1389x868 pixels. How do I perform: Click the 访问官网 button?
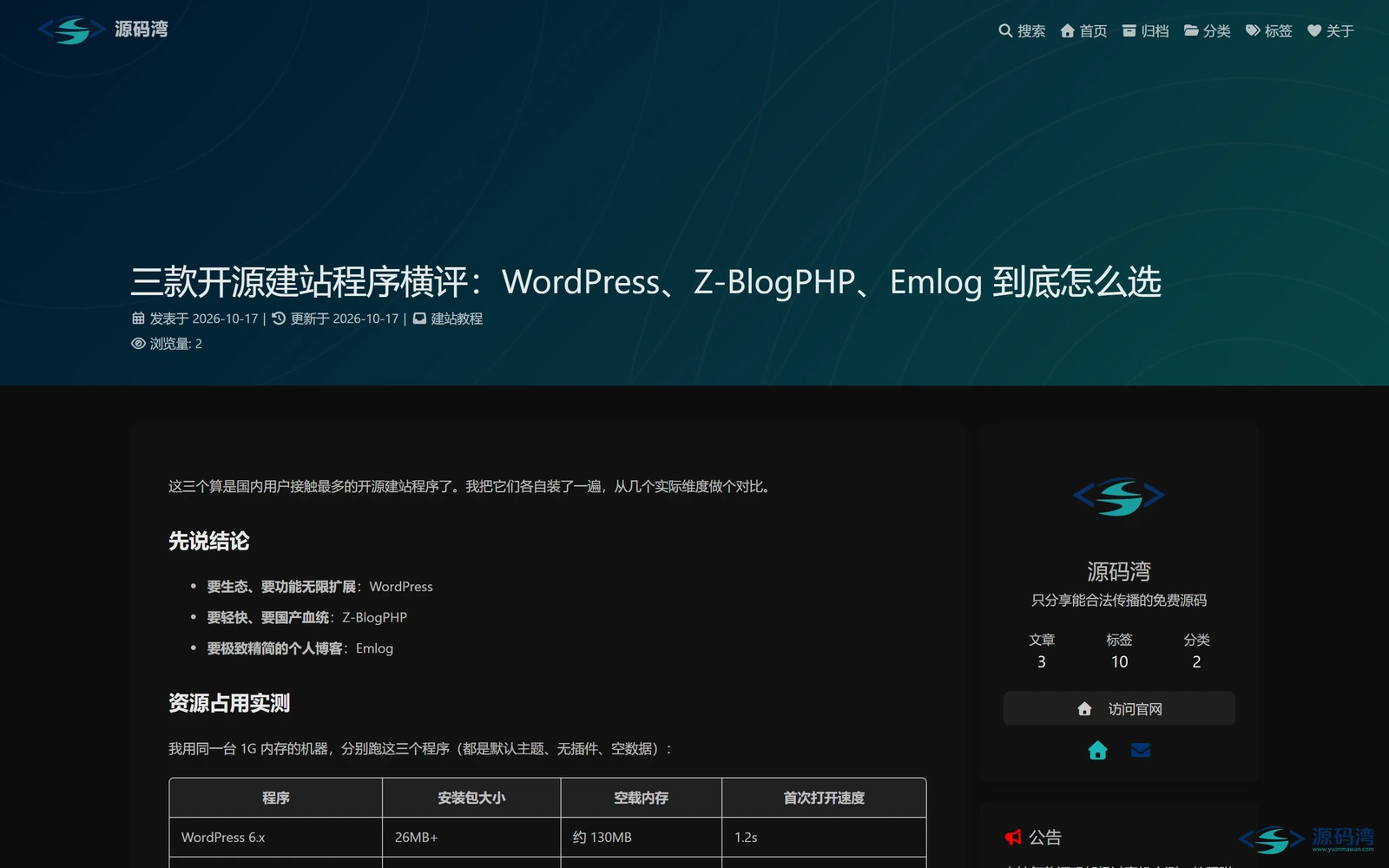tap(1119, 708)
